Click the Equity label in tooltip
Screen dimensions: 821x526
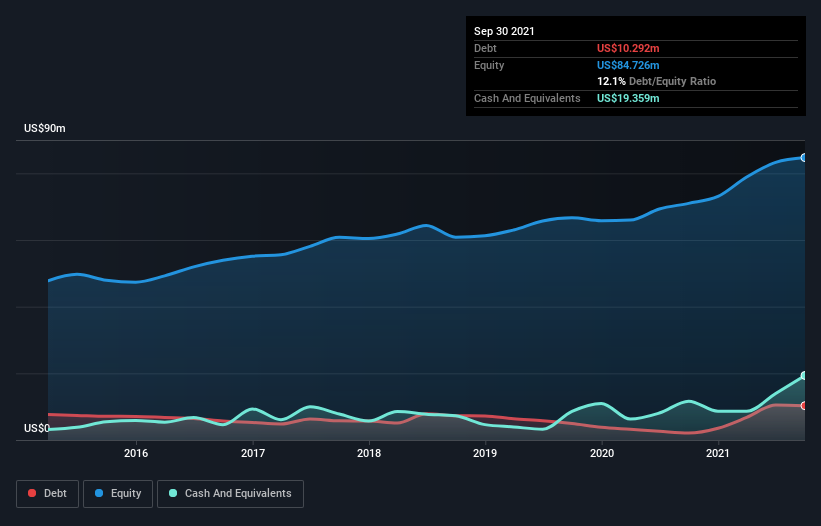489,65
